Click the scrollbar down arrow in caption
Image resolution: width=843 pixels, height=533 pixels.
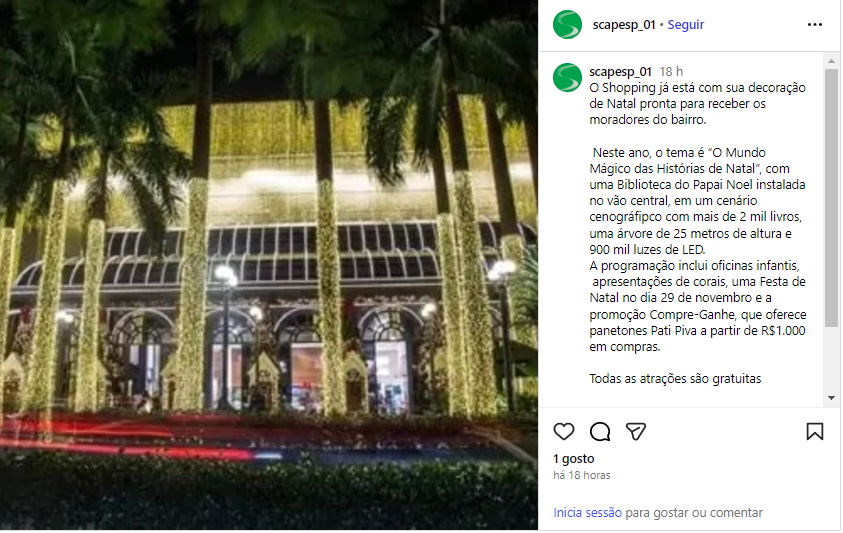831,398
